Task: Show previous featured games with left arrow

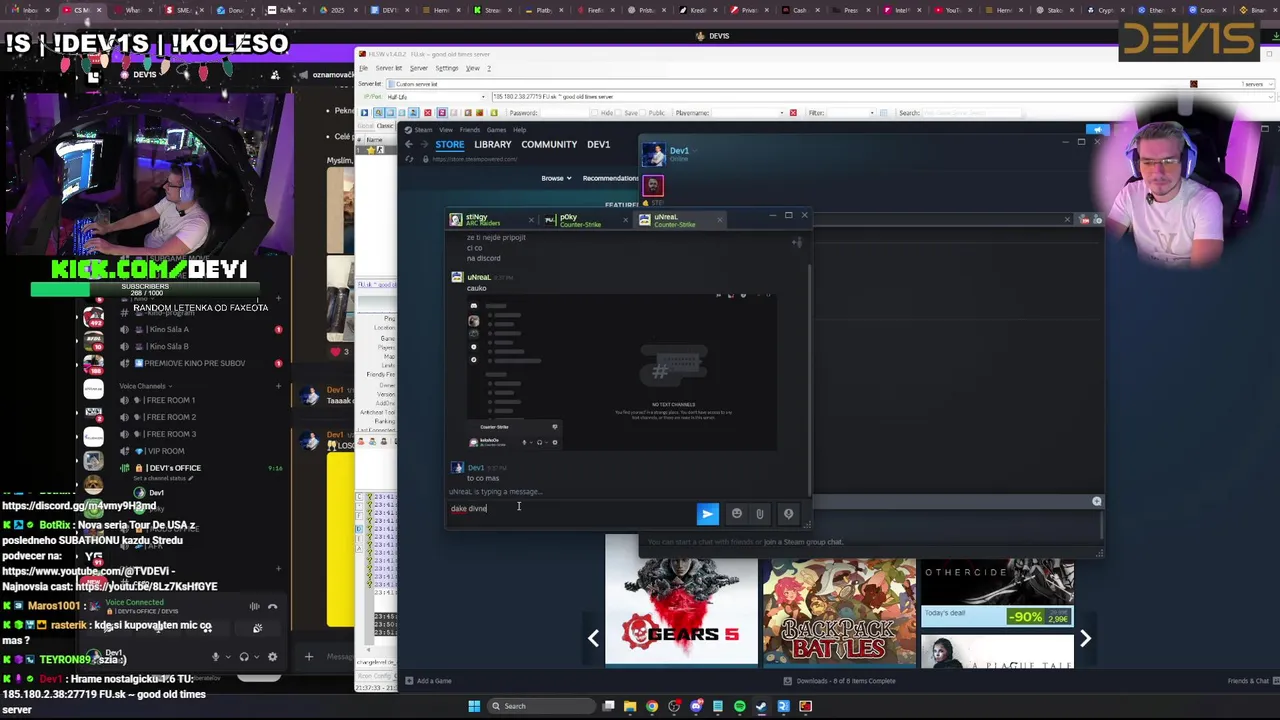Action: click(593, 637)
